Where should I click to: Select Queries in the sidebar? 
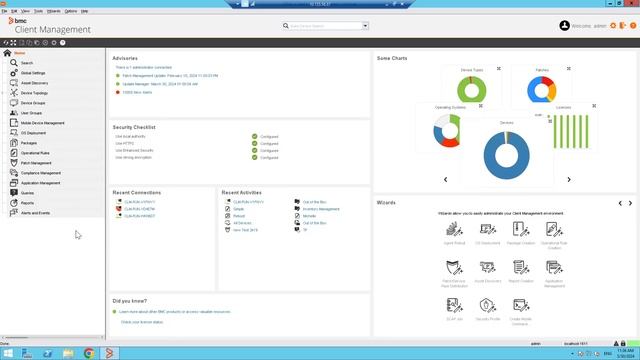27,193
